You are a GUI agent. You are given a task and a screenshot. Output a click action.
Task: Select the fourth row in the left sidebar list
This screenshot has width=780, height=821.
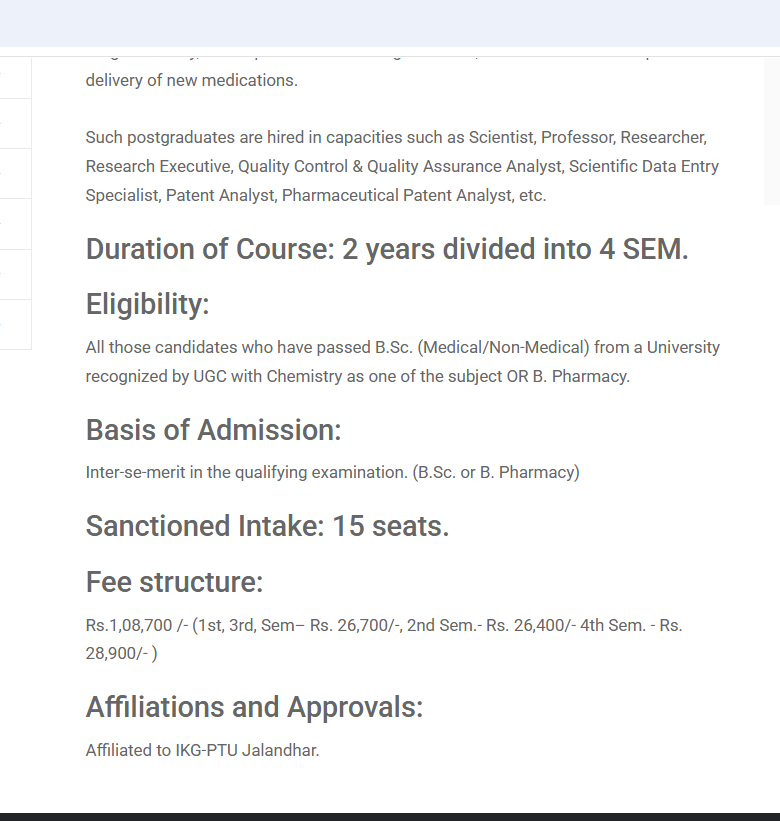coord(15,224)
